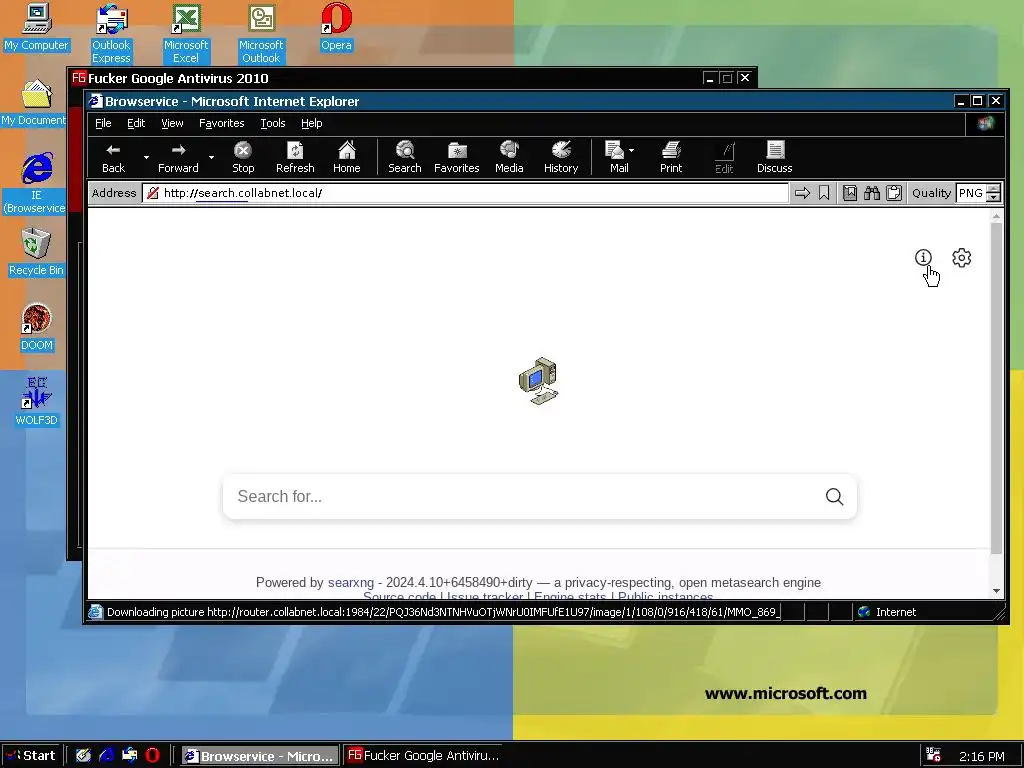Click the Go arrow beside address bar
The width and height of the screenshot is (1024, 768).
(x=802, y=193)
